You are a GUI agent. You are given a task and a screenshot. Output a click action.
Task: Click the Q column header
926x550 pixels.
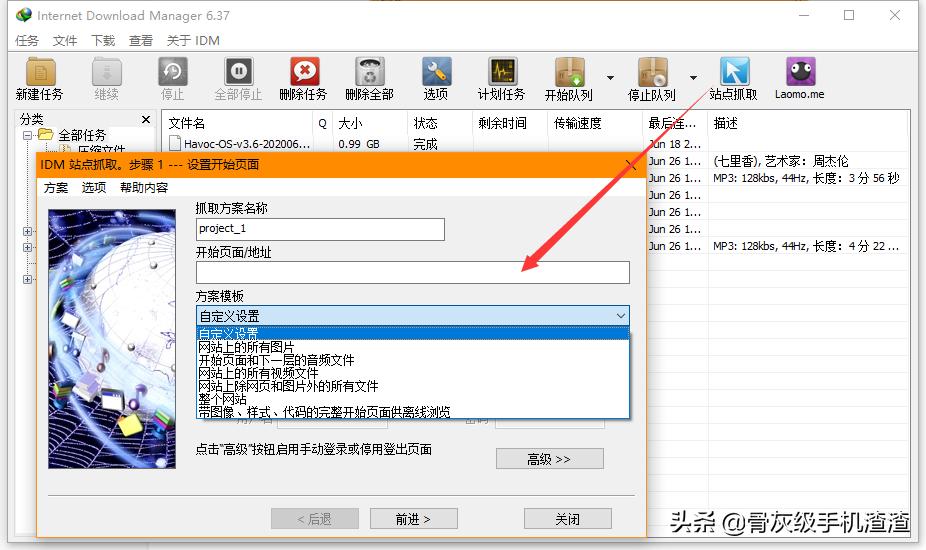[x=322, y=123]
